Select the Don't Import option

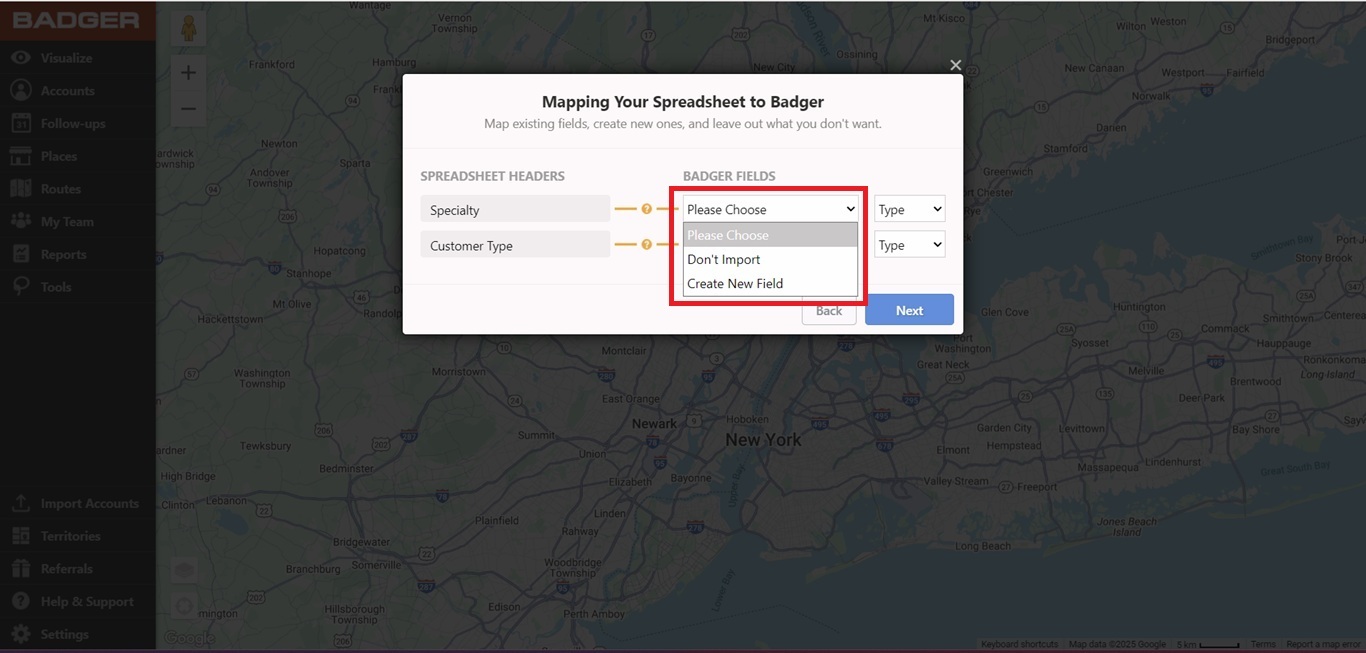pos(724,259)
